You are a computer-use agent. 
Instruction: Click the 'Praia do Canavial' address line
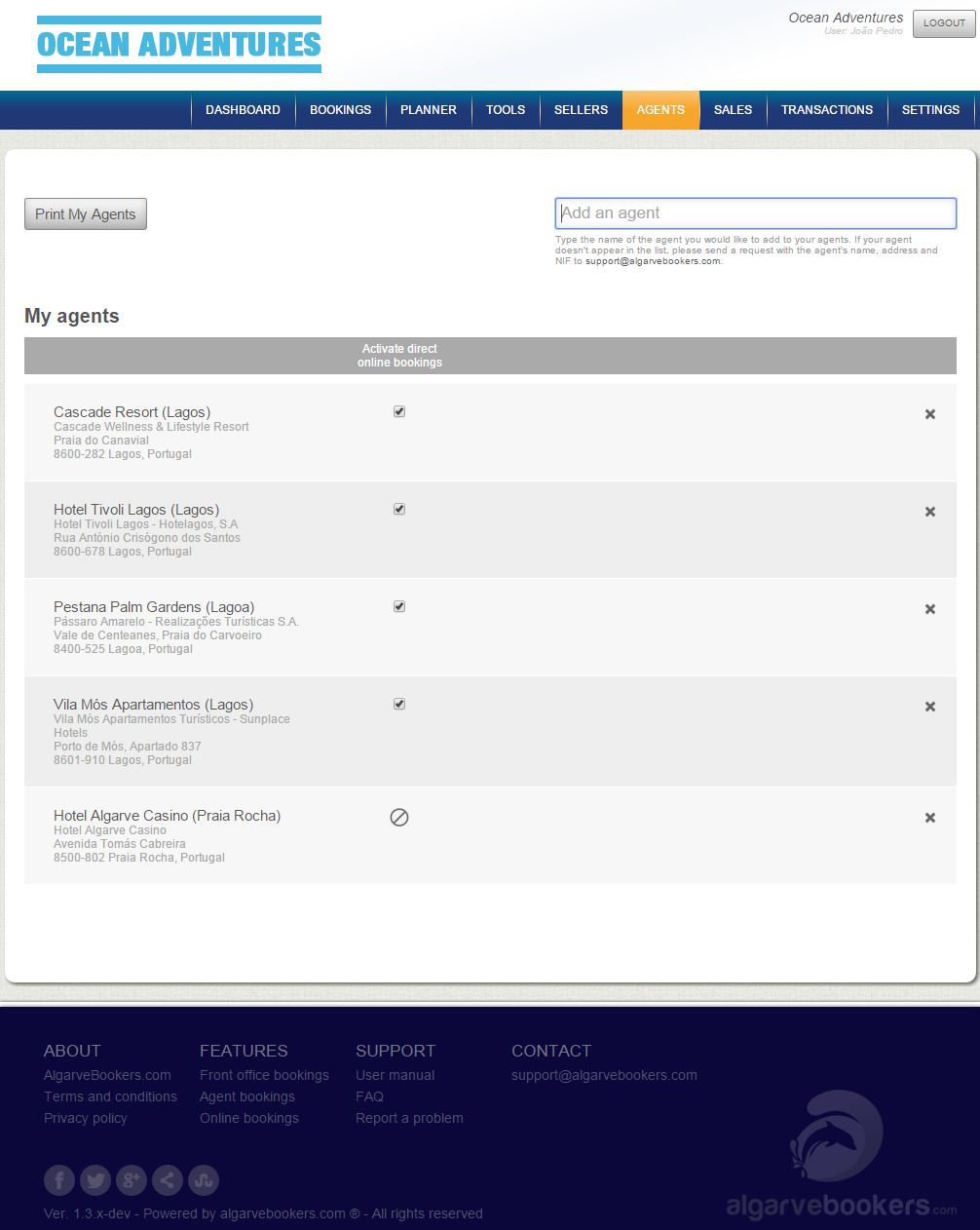click(101, 441)
